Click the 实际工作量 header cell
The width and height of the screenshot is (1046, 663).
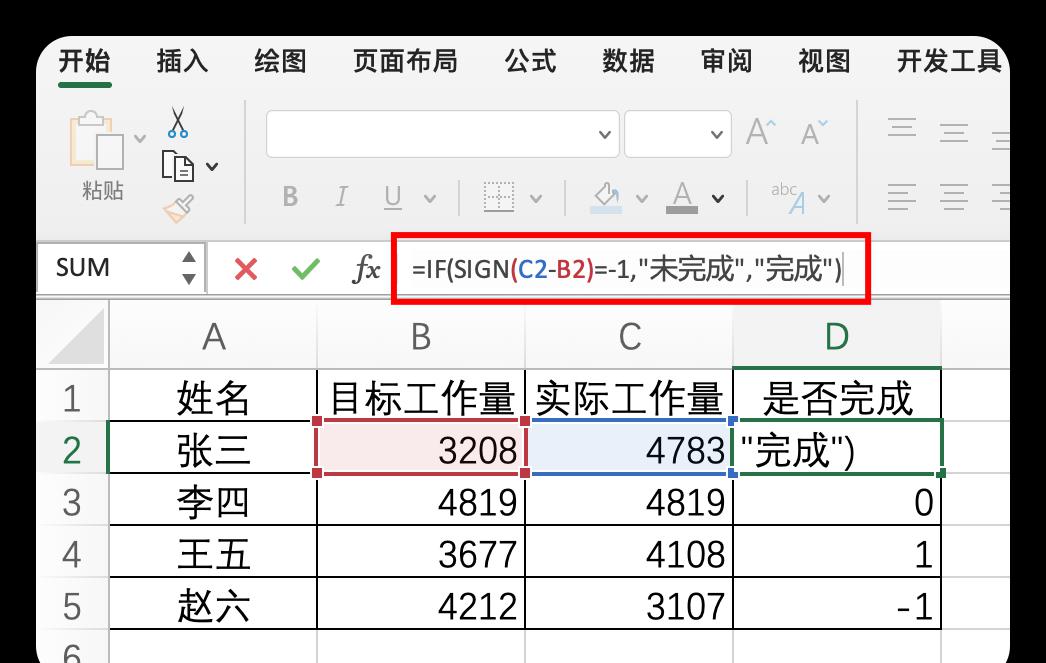(629, 398)
